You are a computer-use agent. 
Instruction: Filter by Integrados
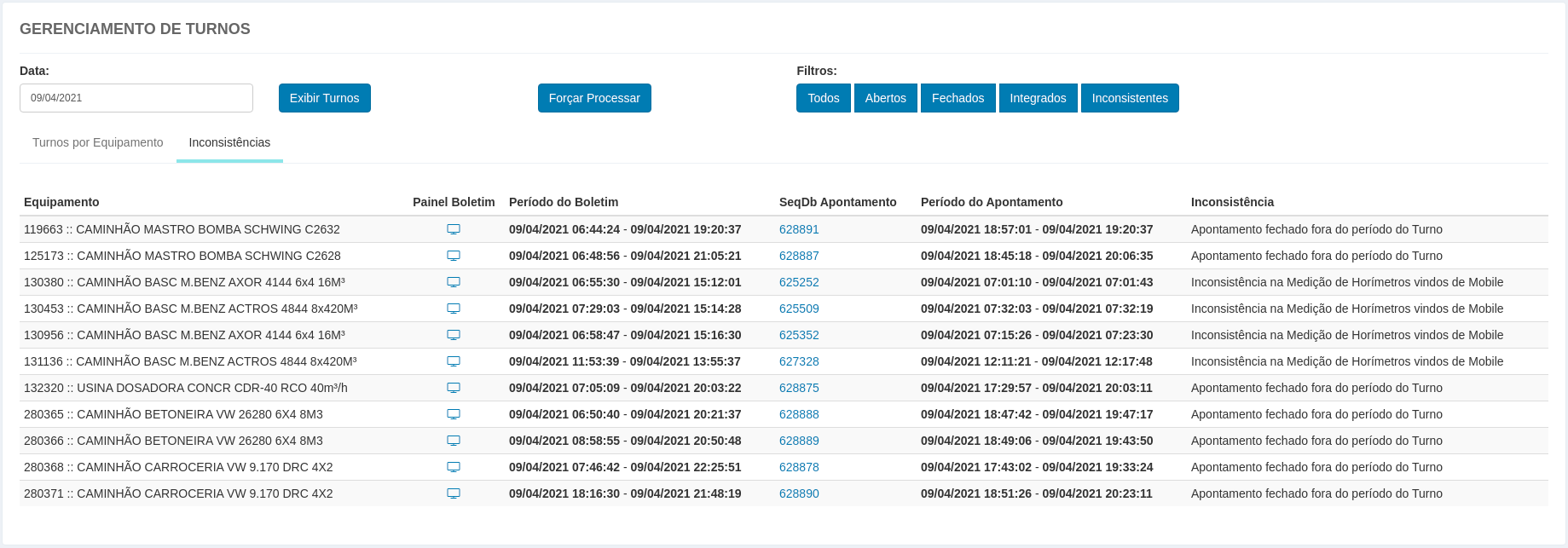1038,98
